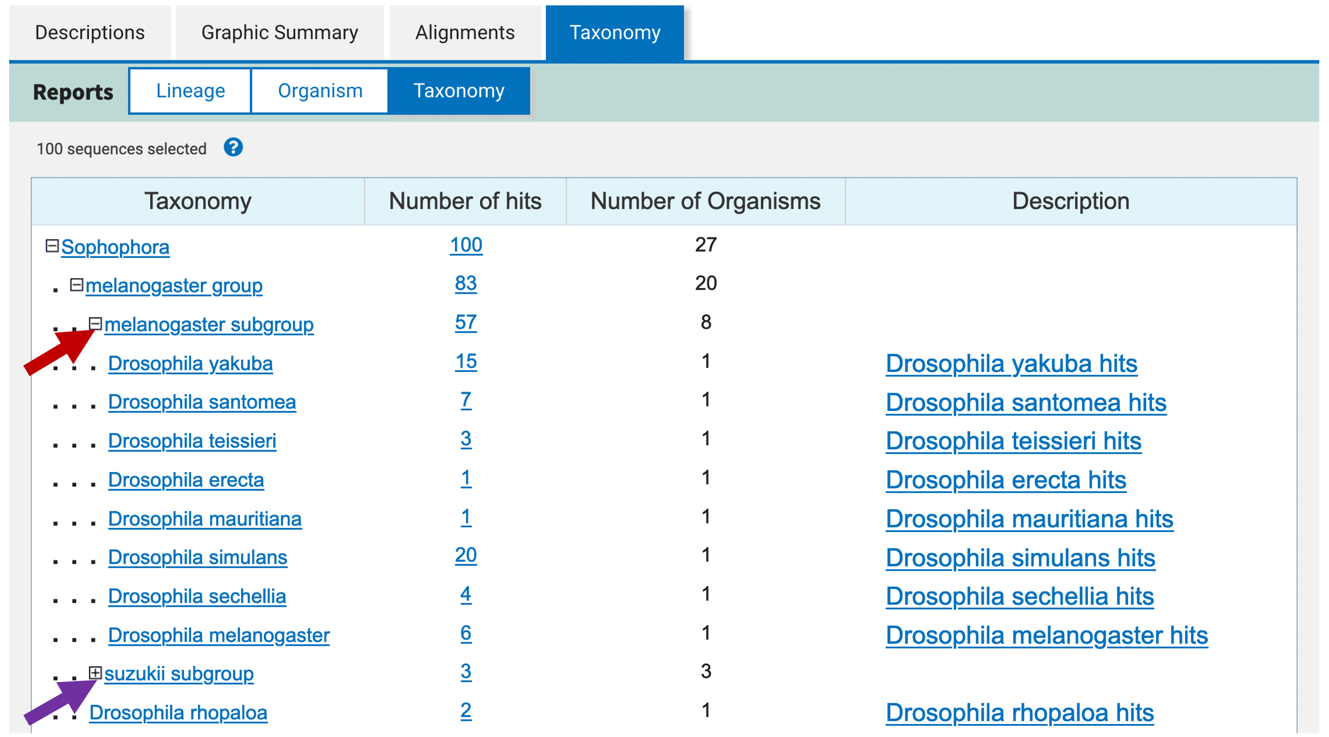Select the top-level Taxonomy tab

coord(615,33)
